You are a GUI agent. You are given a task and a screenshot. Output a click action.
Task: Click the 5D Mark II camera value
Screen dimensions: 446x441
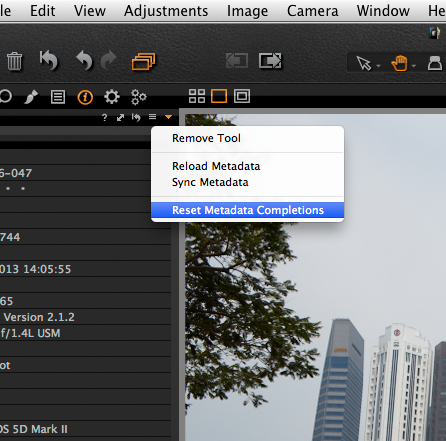pyautogui.click(x=34, y=429)
